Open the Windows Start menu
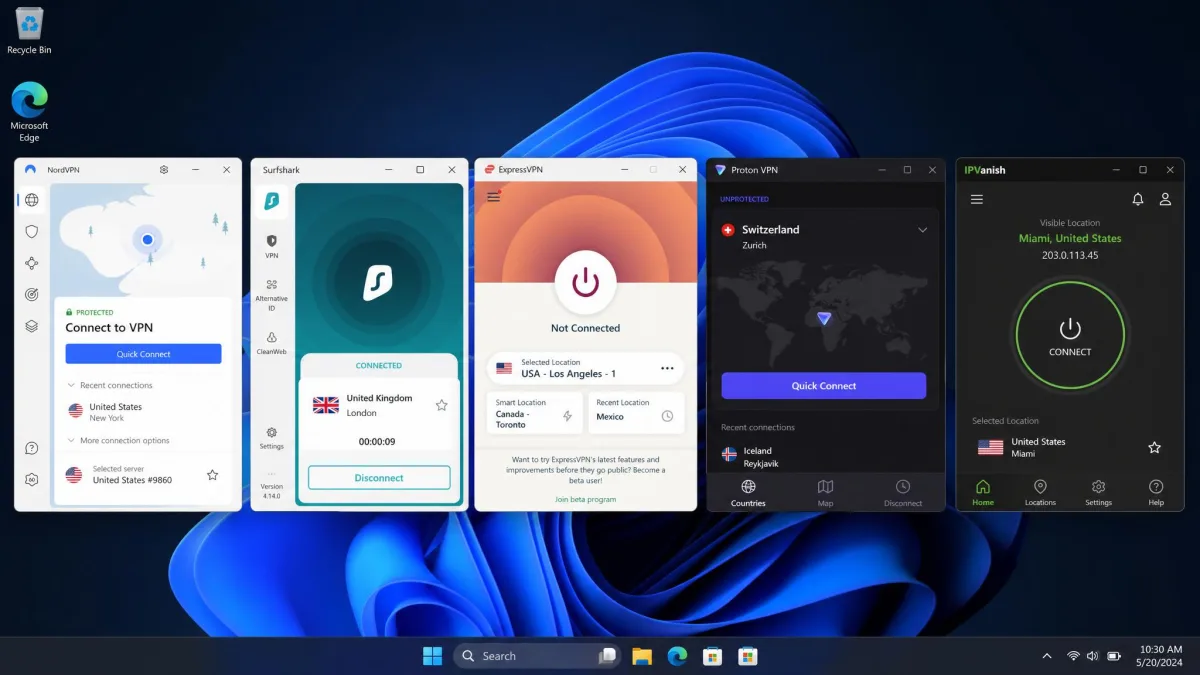Image resolution: width=1200 pixels, height=675 pixels. (x=432, y=656)
